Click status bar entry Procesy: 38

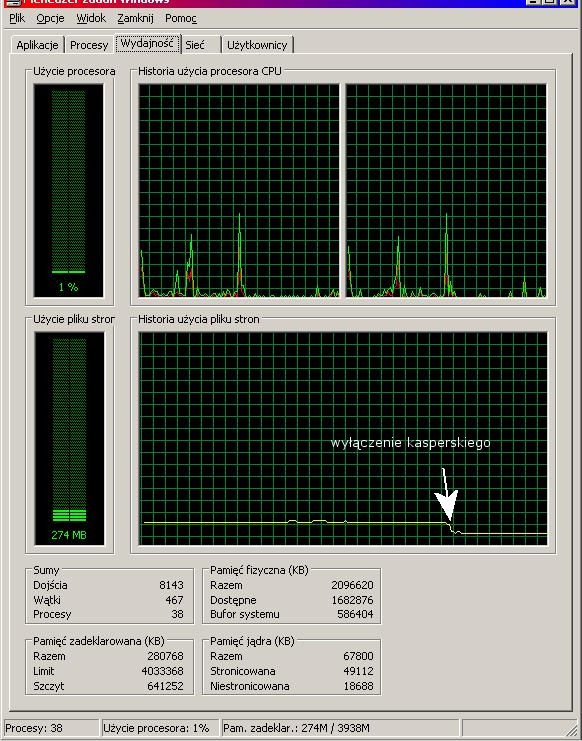tap(51, 728)
